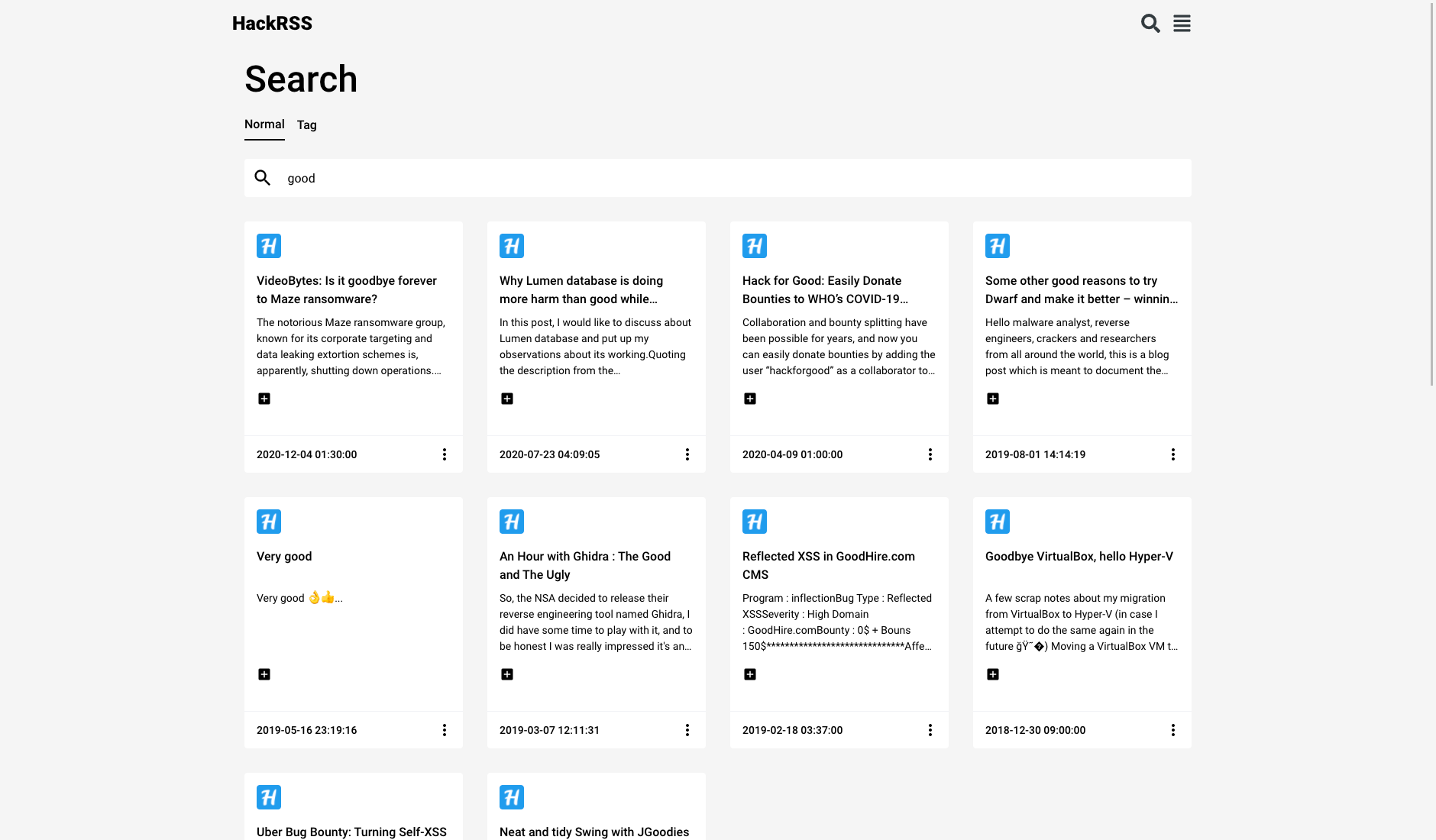
Task: Click the plus icon on the Dwarf card
Action: click(993, 399)
